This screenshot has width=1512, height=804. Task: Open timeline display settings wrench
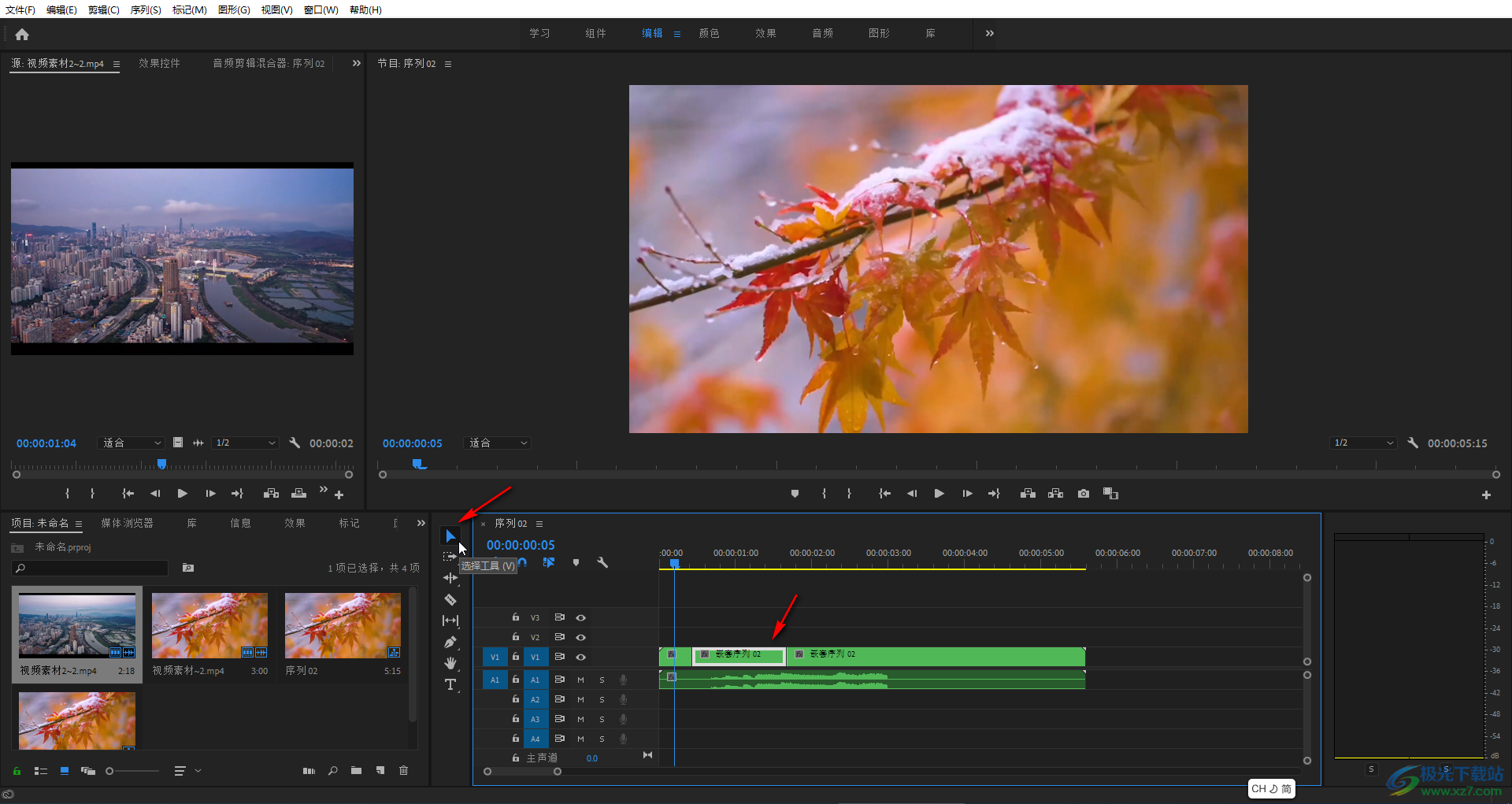pyautogui.click(x=602, y=562)
